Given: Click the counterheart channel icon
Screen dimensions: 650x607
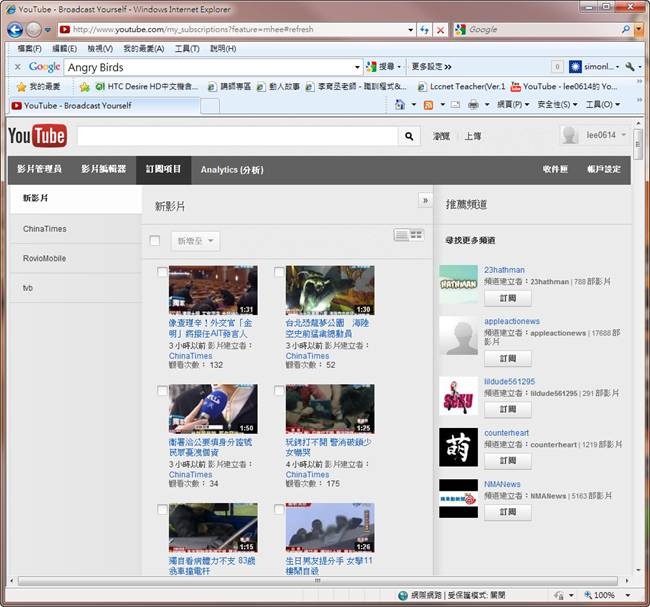Looking at the screenshot, I should click(x=458, y=447).
